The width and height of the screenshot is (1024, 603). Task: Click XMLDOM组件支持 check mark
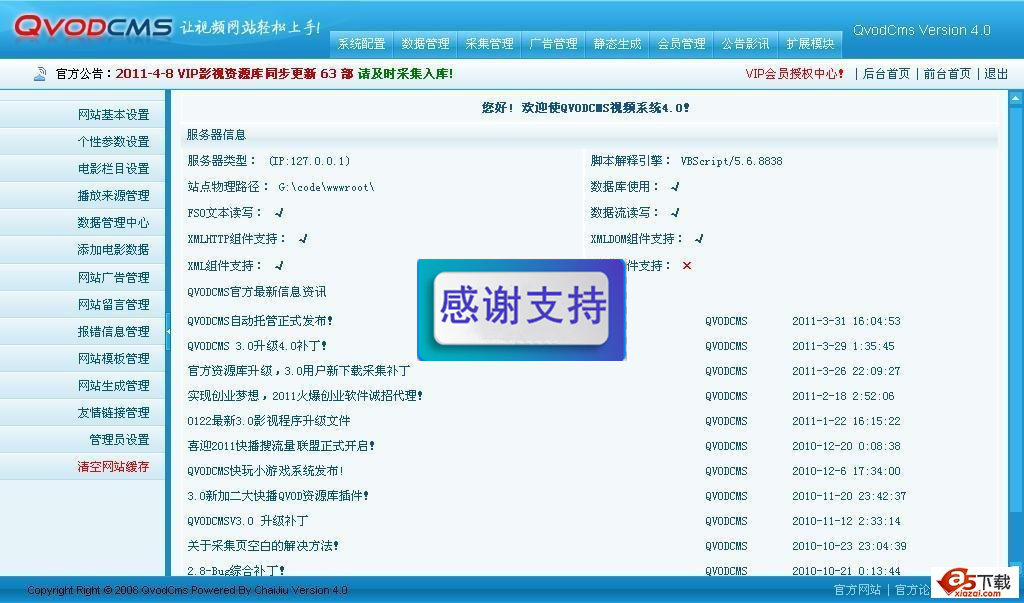[x=699, y=238]
